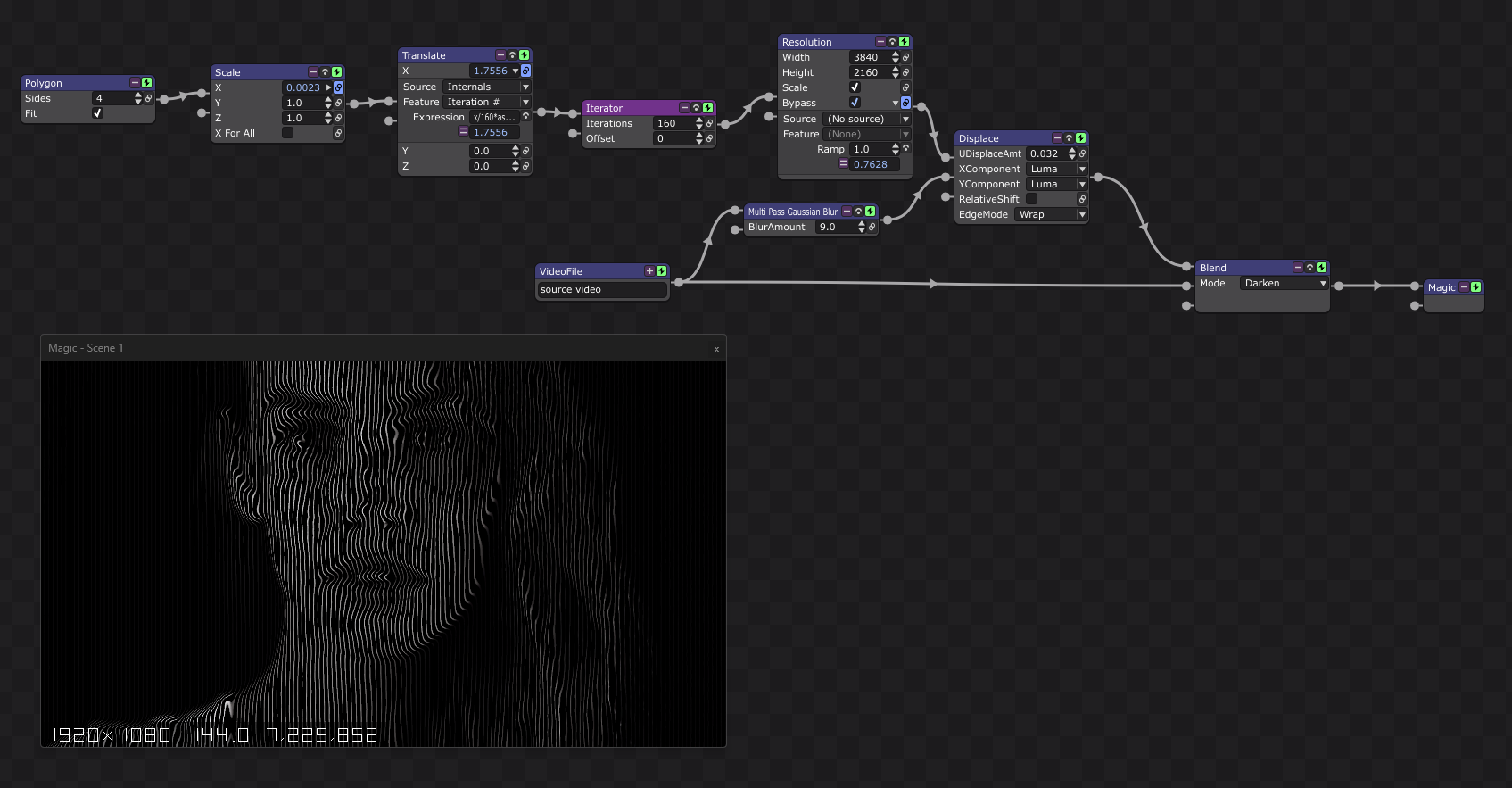Enable the RelativeShift checkbox in Displace
The width and height of the screenshot is (1512, 788).
click(x=1031, y=199)
